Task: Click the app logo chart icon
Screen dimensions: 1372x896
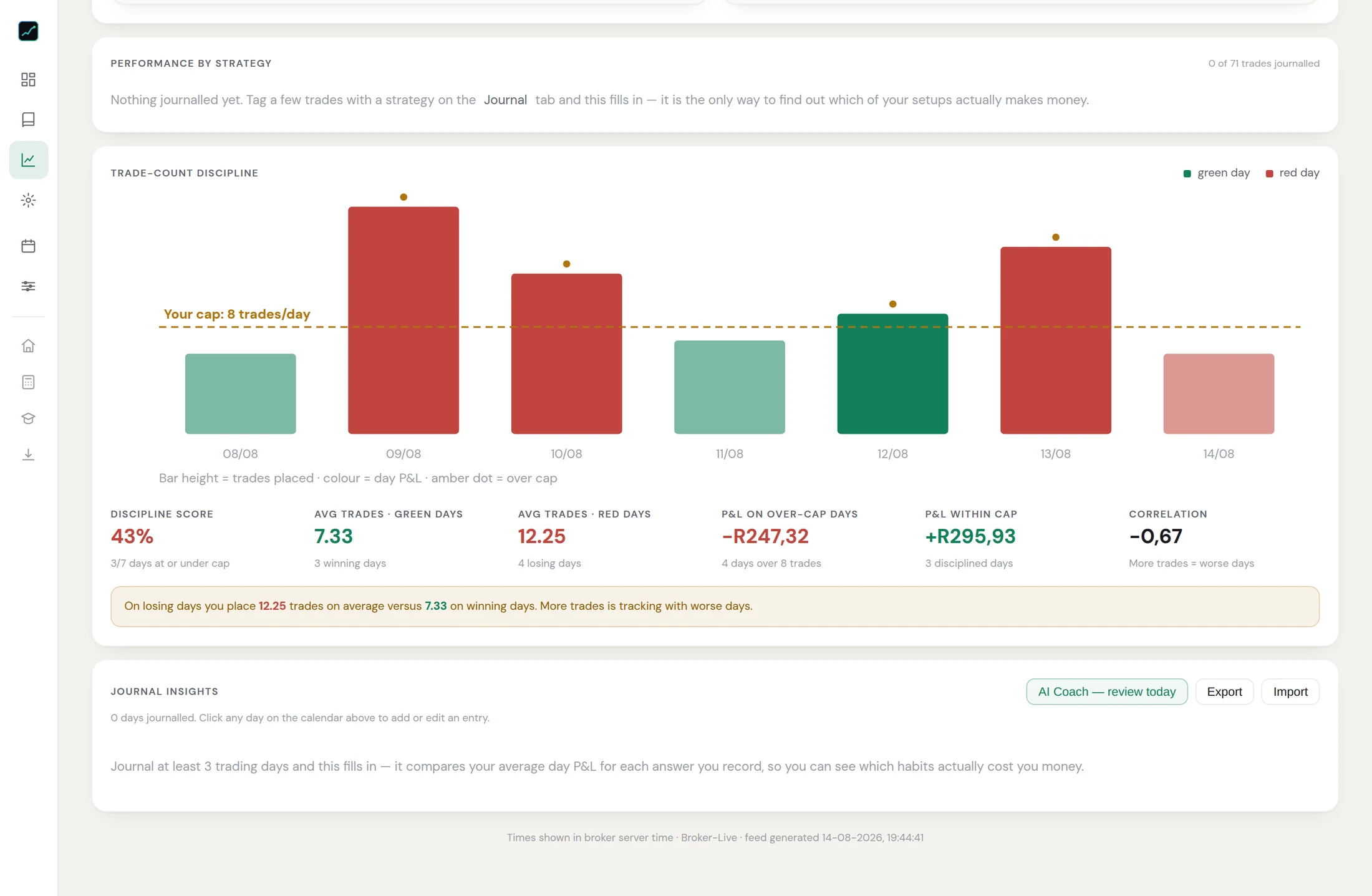Action: pyautogui.click(x=28, y=31)
